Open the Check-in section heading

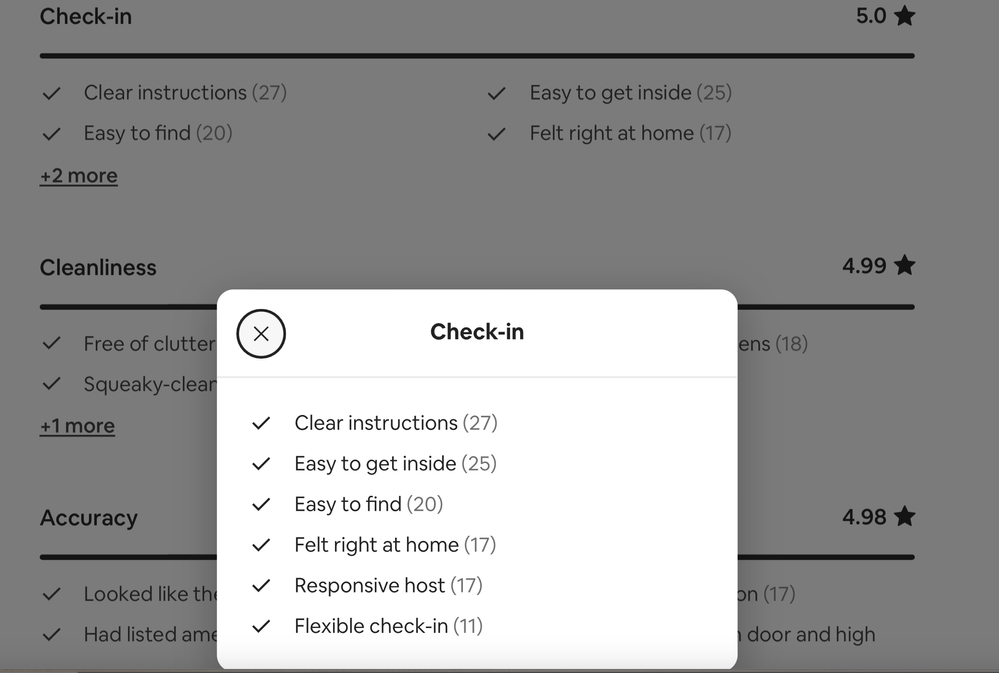[85, 16]
